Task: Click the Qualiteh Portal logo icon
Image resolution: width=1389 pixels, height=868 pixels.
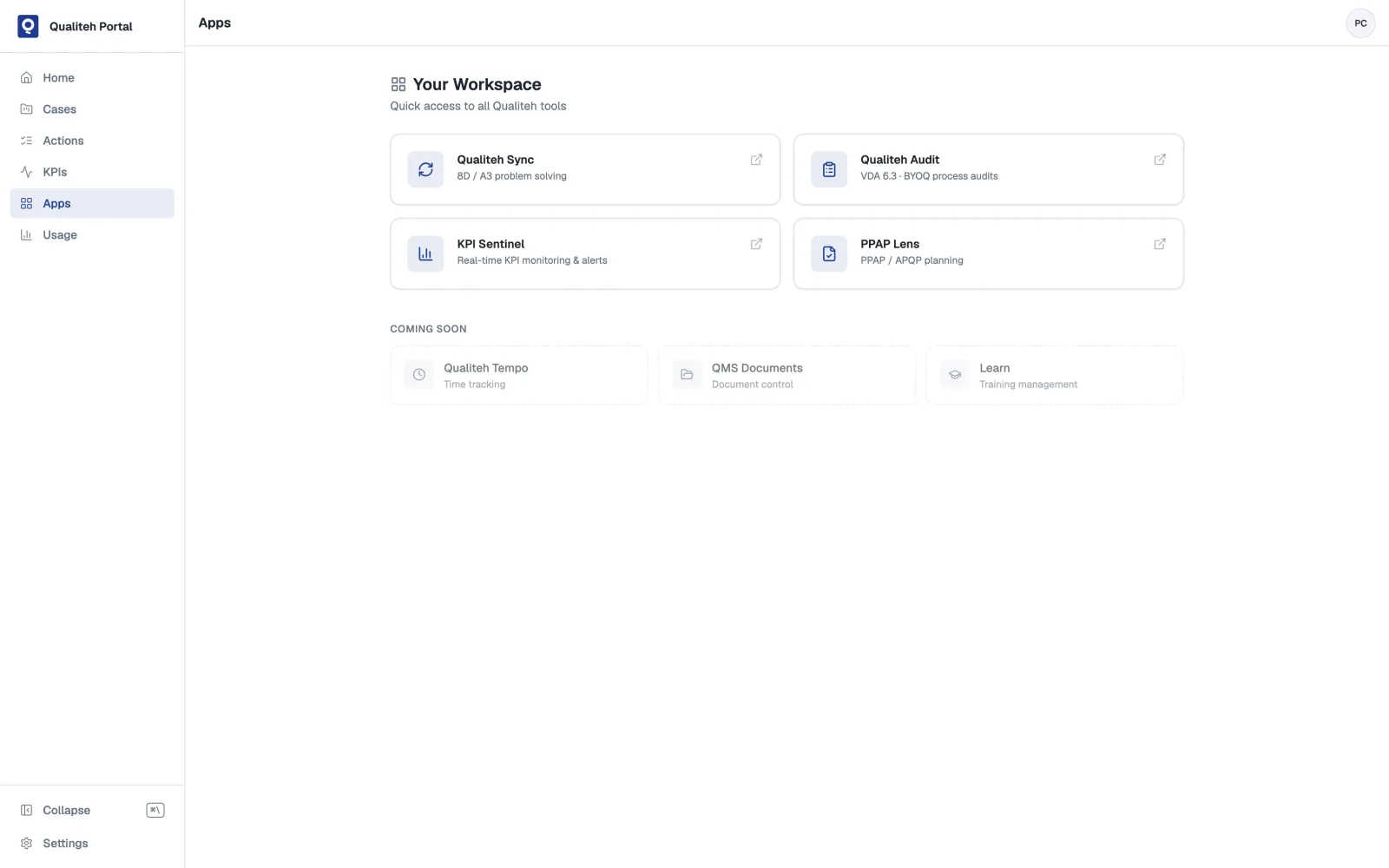Action: pos(28,26)
